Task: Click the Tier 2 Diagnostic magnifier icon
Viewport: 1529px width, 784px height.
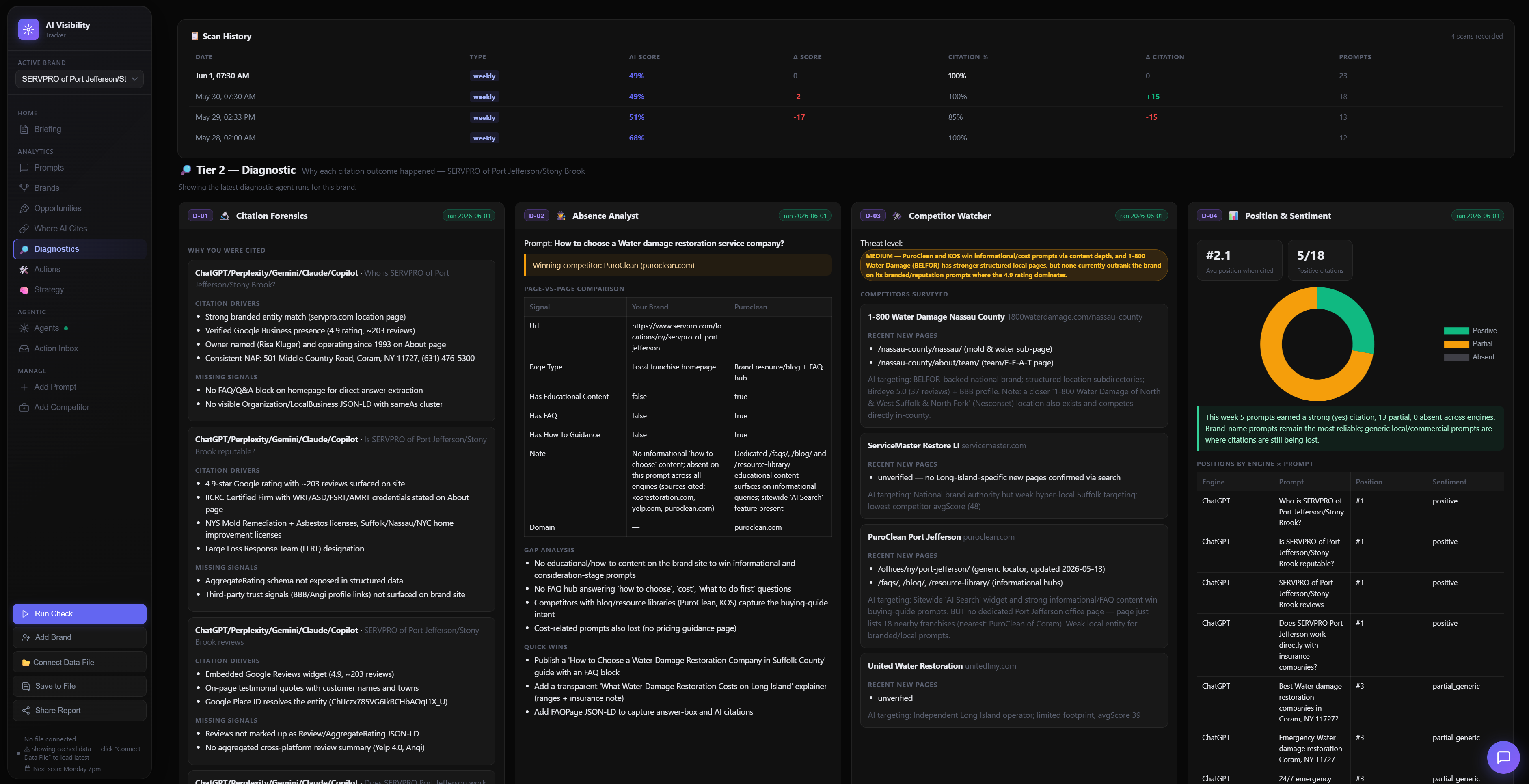Action: pos(186,171)
